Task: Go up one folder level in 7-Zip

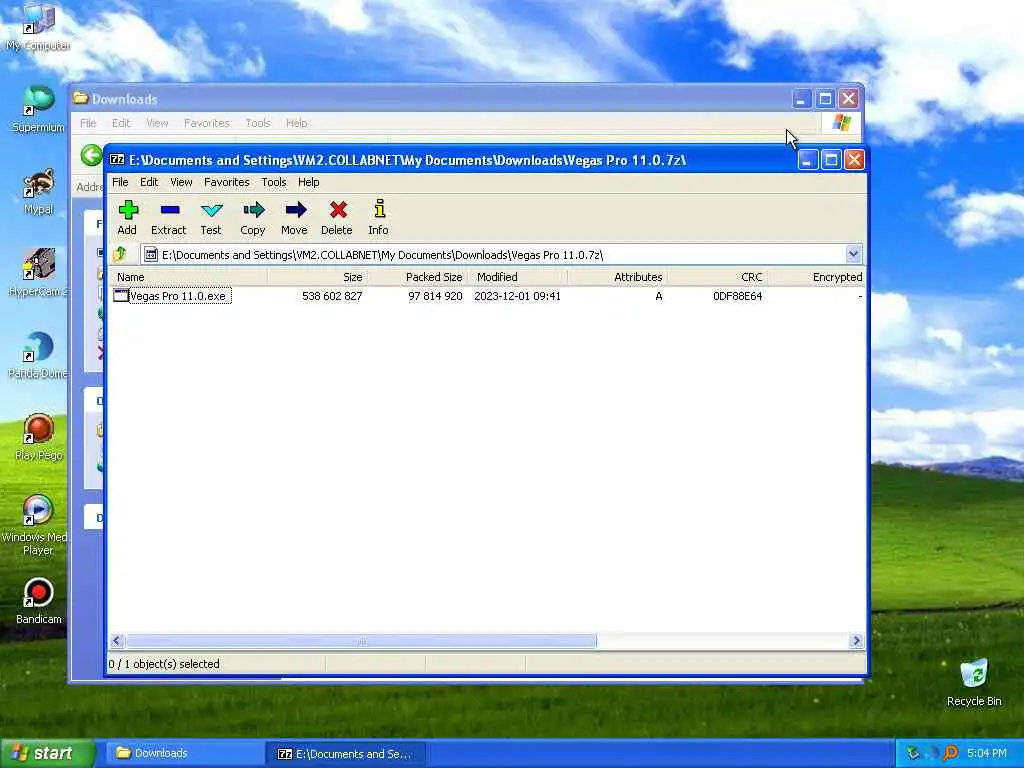Action: click(x=120, y=254)
